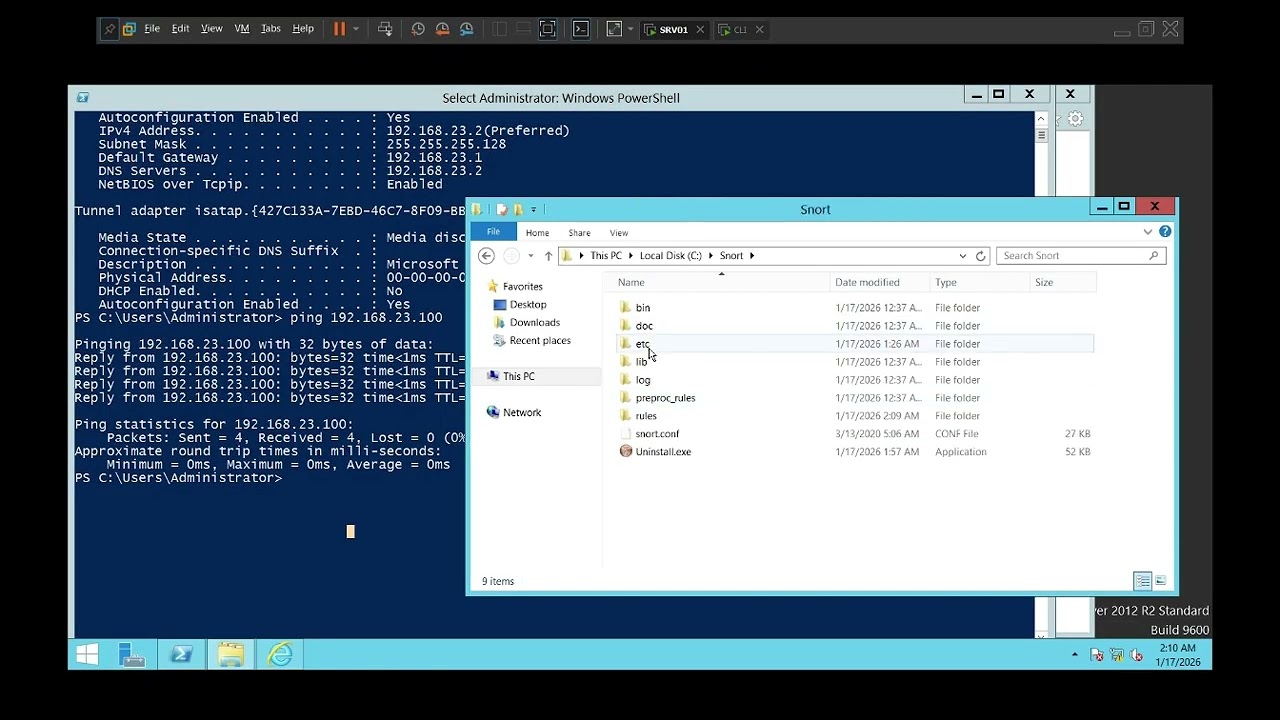Select the etc folder

click(x=855, y=344)
